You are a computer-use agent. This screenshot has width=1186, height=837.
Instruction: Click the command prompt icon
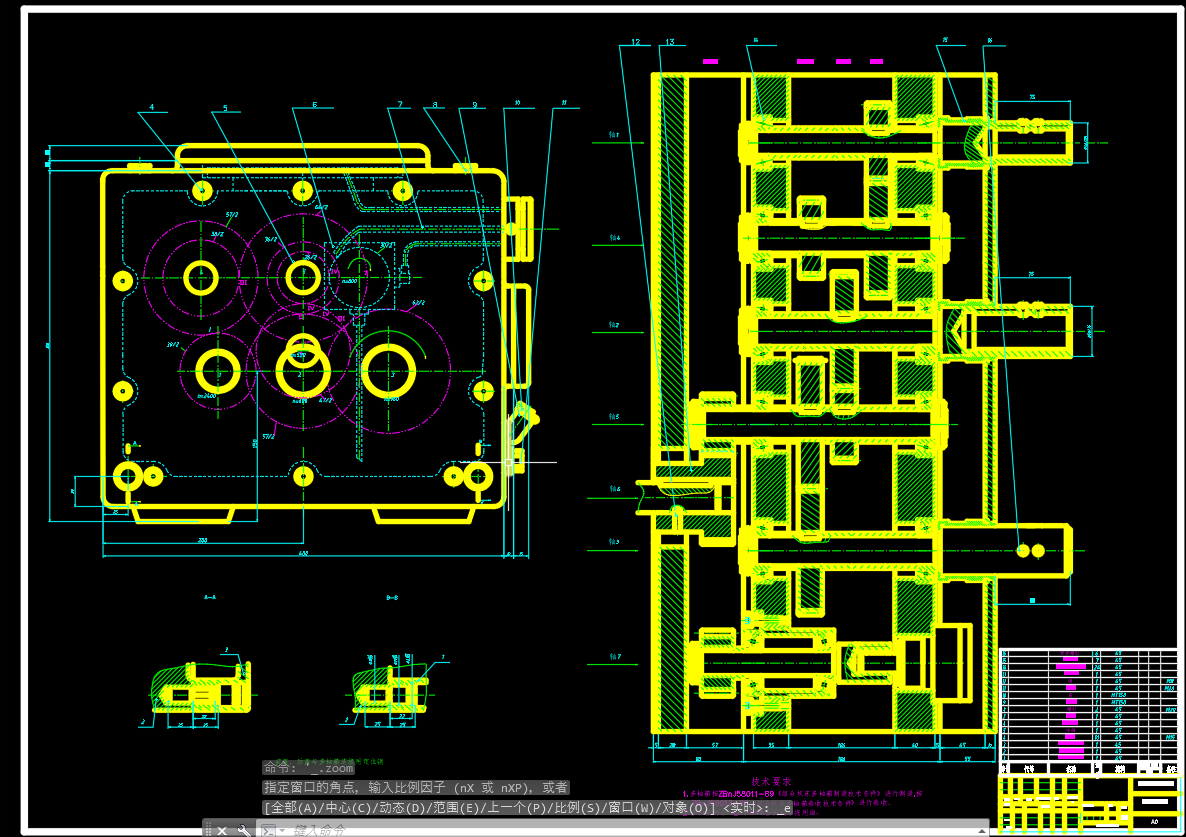click(269, 830)
